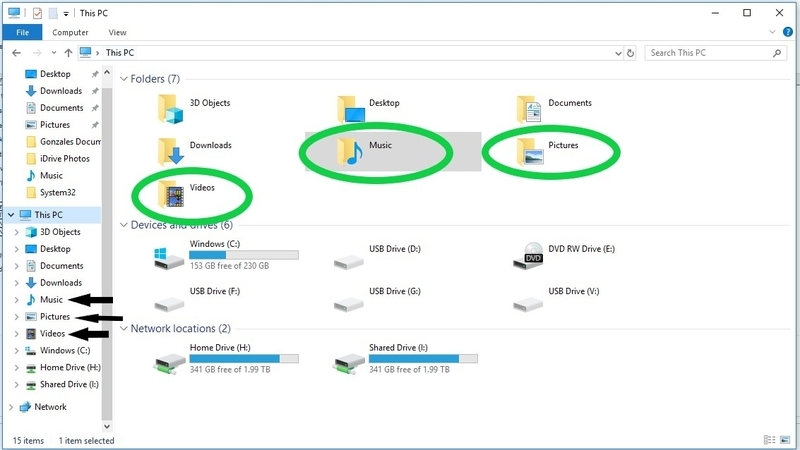Collapse the Network locations (2) group
This screenshot has width=800, height=450.
[124, 329]
